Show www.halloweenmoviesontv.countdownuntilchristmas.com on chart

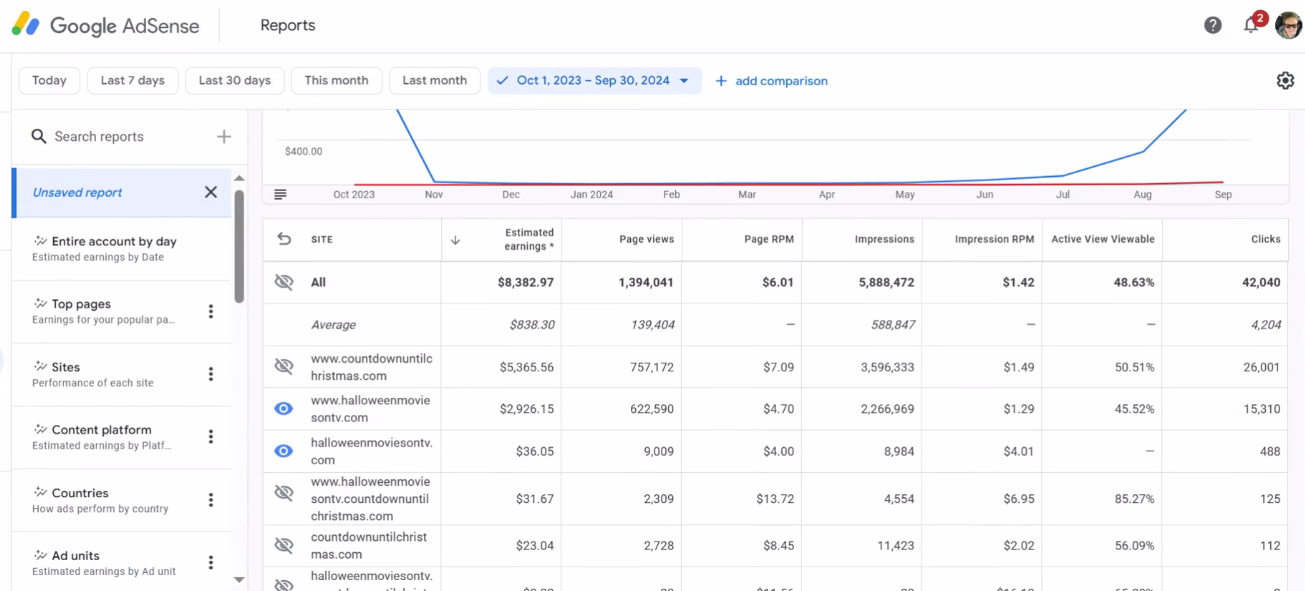[x=284, y=493]
